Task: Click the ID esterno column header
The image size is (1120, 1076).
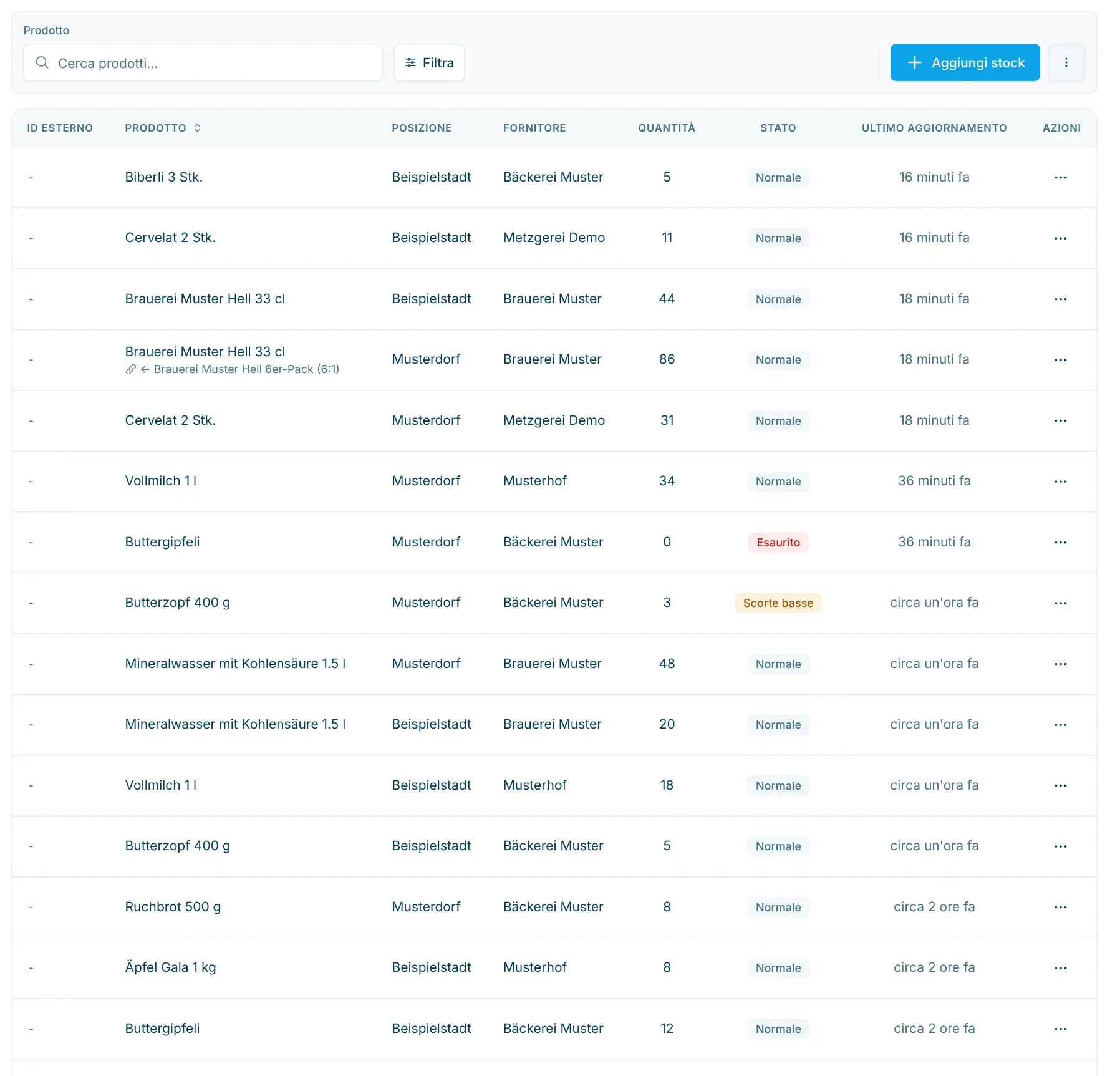Action: point(60,128)
